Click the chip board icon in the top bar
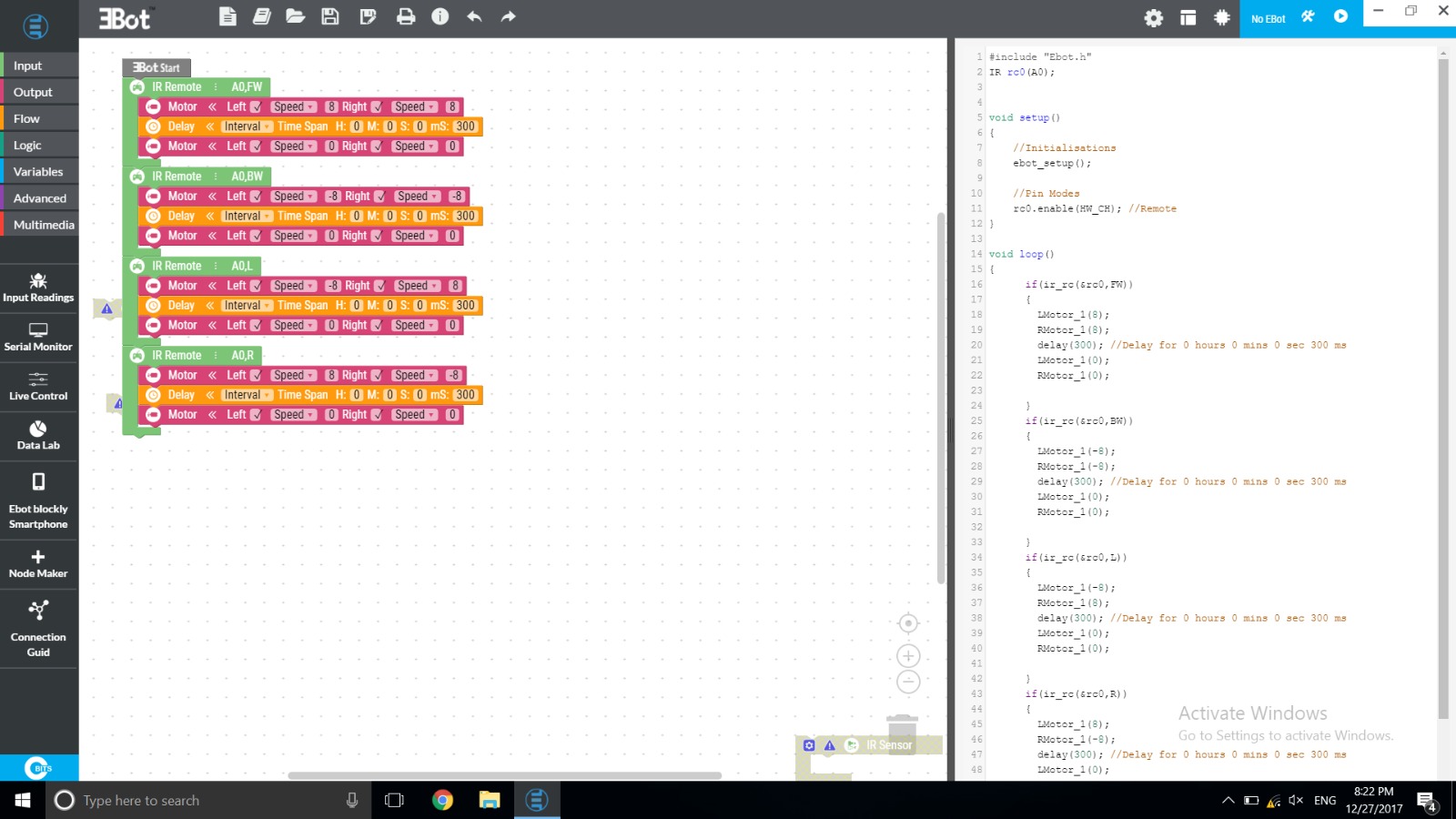This screenshot has height=819, width=1456. (x=1222, y=18)
